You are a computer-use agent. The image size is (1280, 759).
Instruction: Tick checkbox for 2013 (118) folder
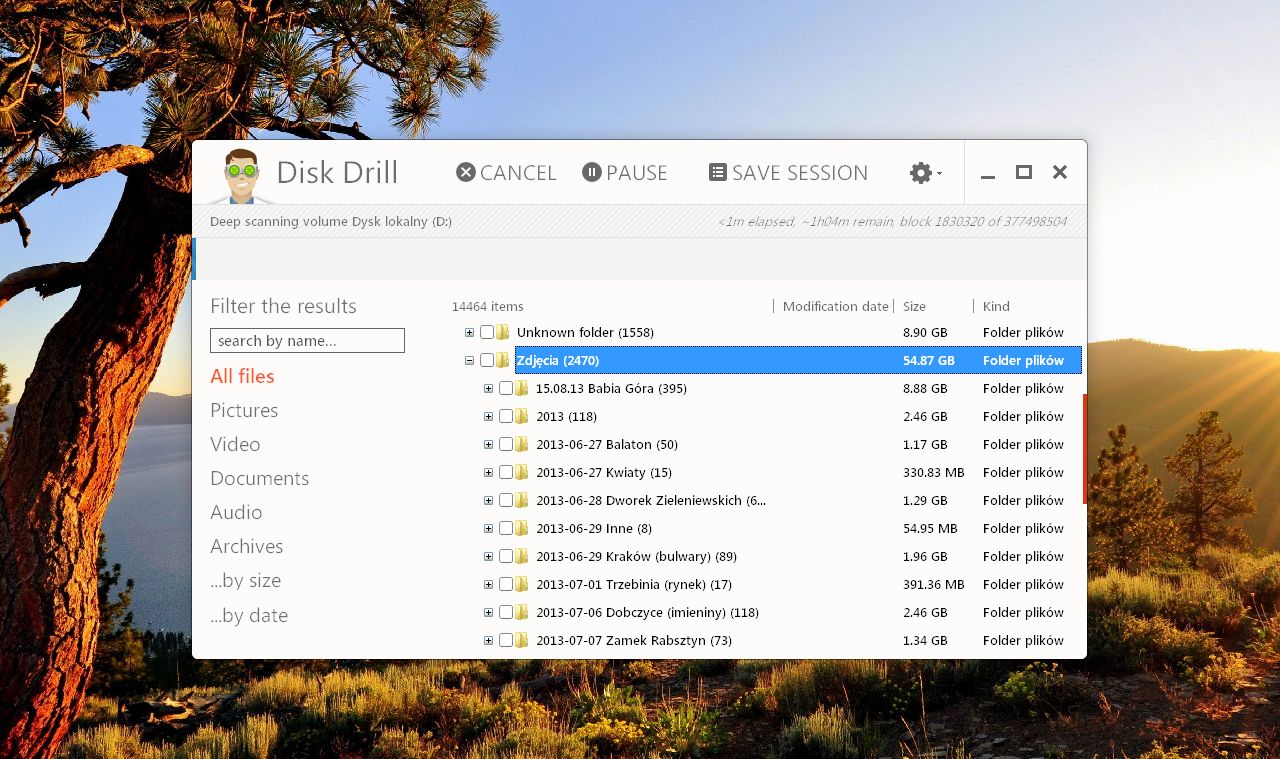[506, 416]
